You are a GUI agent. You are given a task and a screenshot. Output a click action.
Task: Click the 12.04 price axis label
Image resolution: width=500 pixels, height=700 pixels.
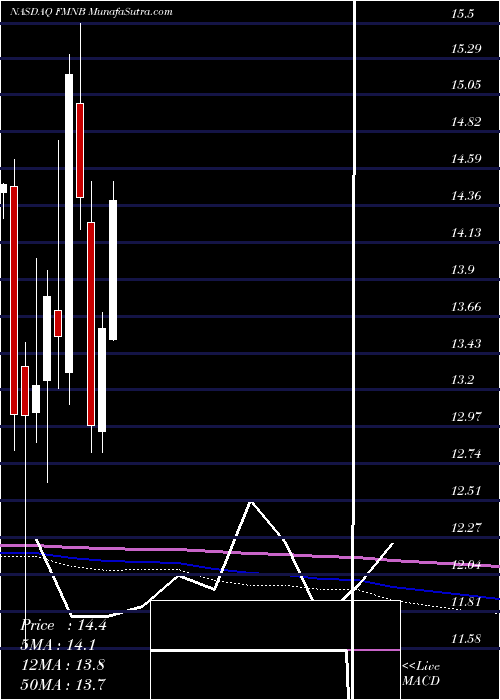[x=466, y=565]
